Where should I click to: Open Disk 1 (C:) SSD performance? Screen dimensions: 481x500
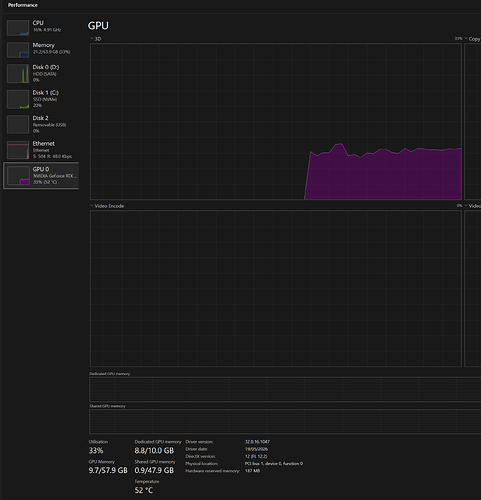click(x=41, y=99)
